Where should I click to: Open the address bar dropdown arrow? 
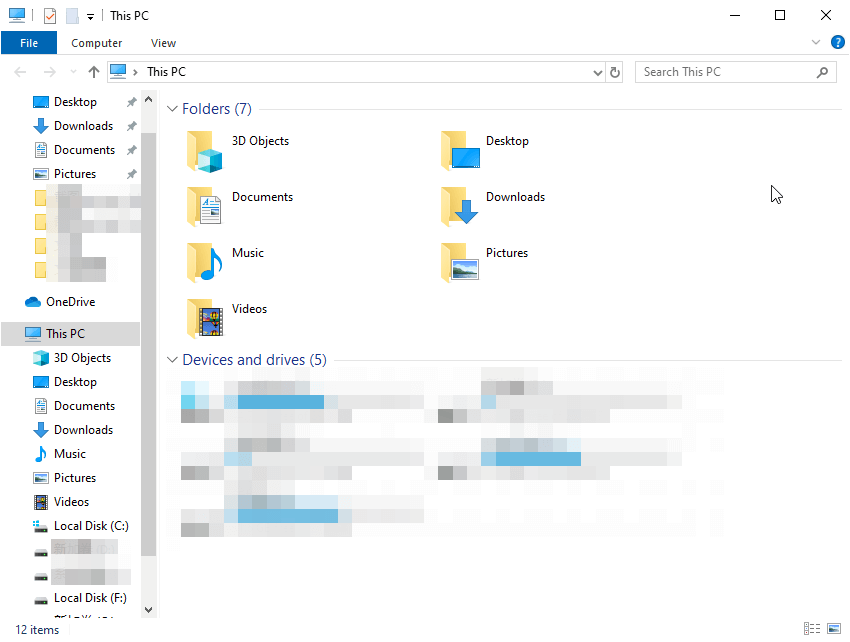[x=597, y=71]
